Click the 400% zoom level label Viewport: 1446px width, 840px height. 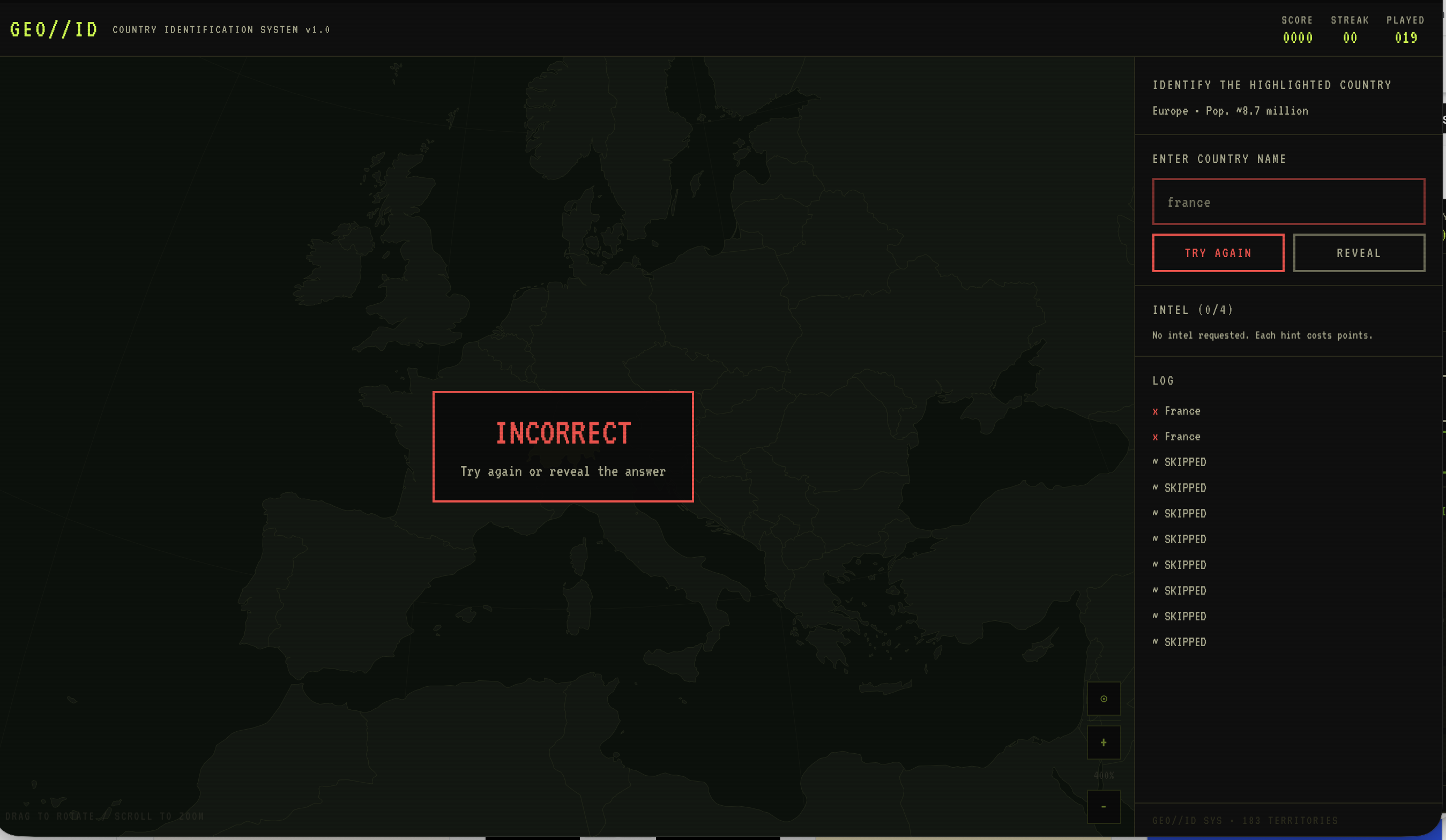[1104, 775]
